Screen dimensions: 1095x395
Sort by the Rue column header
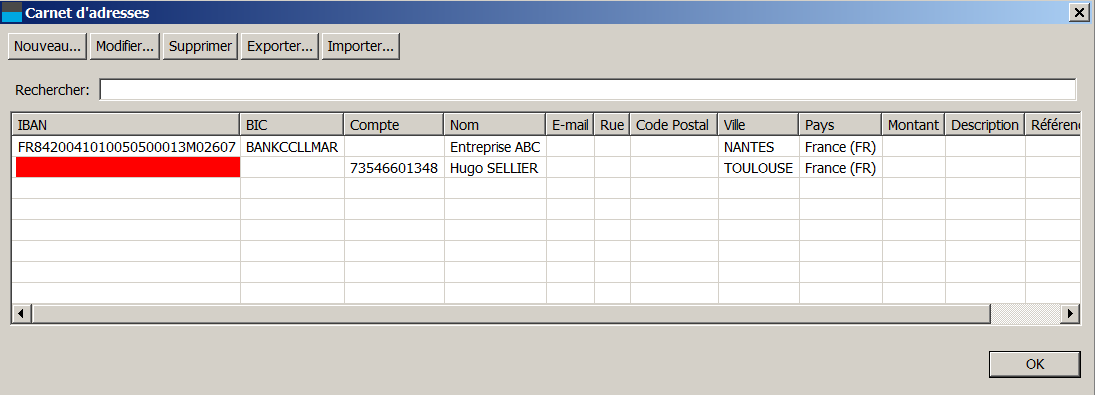pos(612,125)
